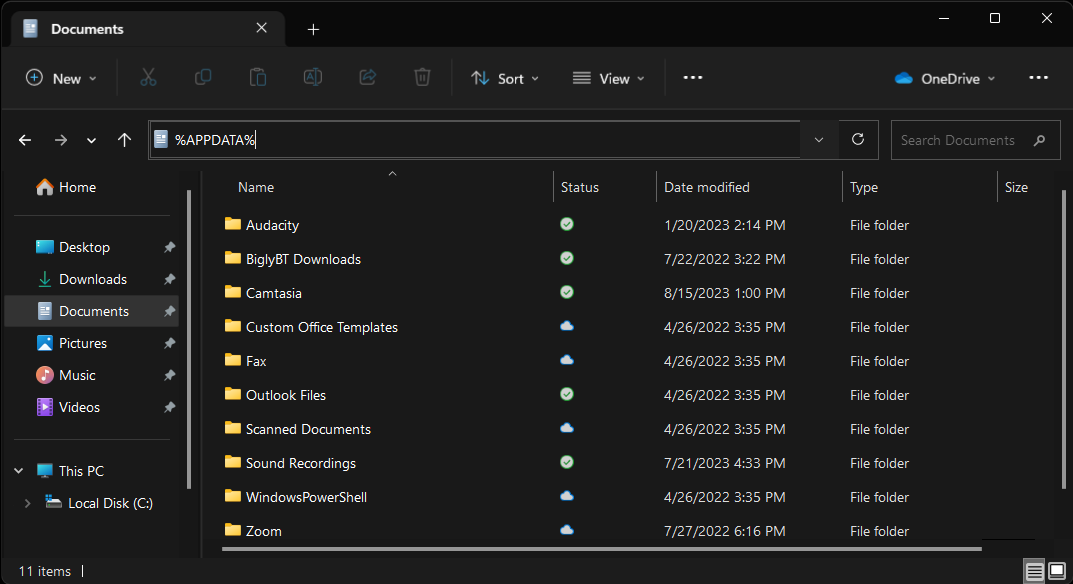The height and width of the screenshot is (584, 1073).
Task: Open Desktop in navigation pane
Action: (x=84, y=247)
